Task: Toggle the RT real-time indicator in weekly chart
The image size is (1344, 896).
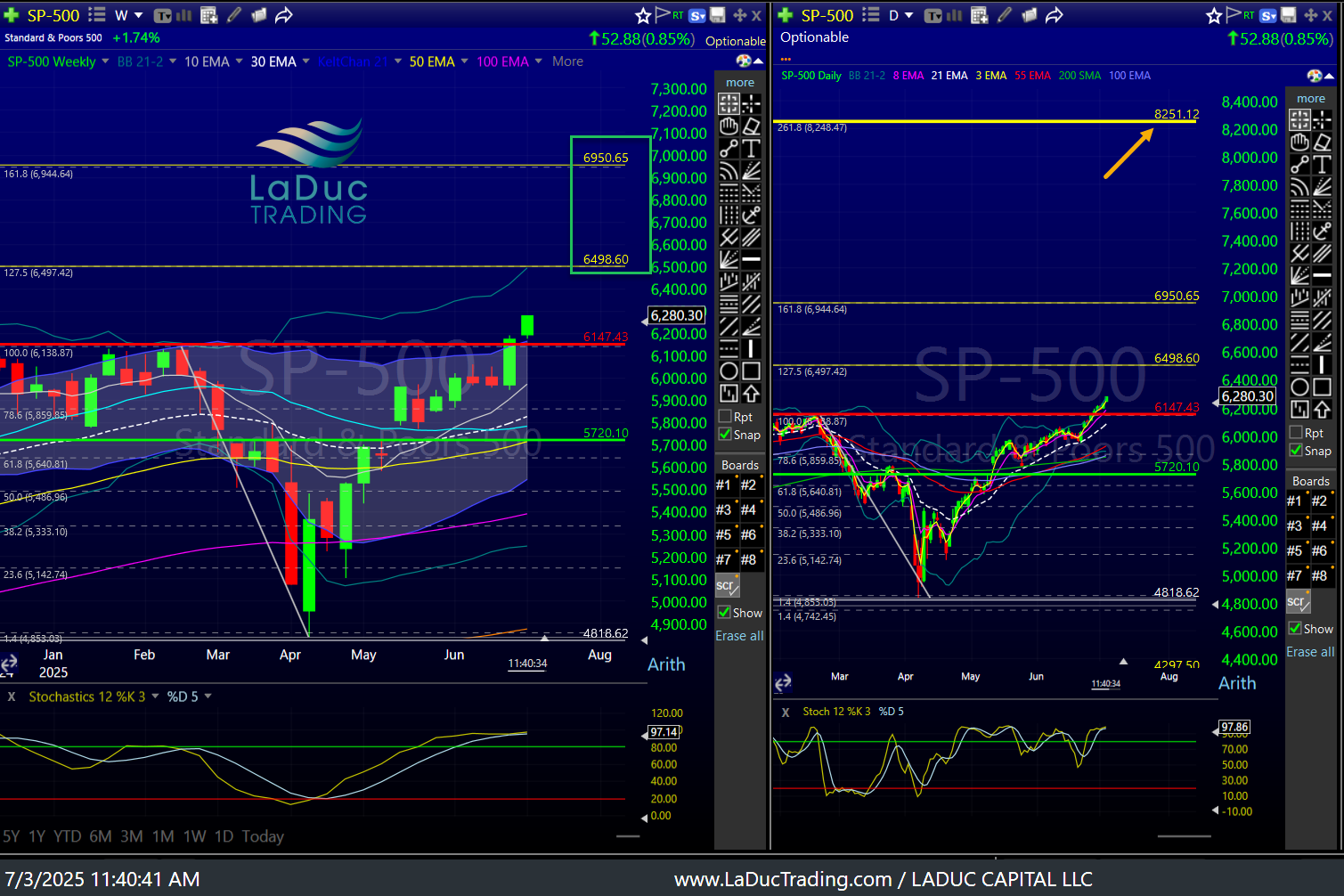Action: point(679,15)
